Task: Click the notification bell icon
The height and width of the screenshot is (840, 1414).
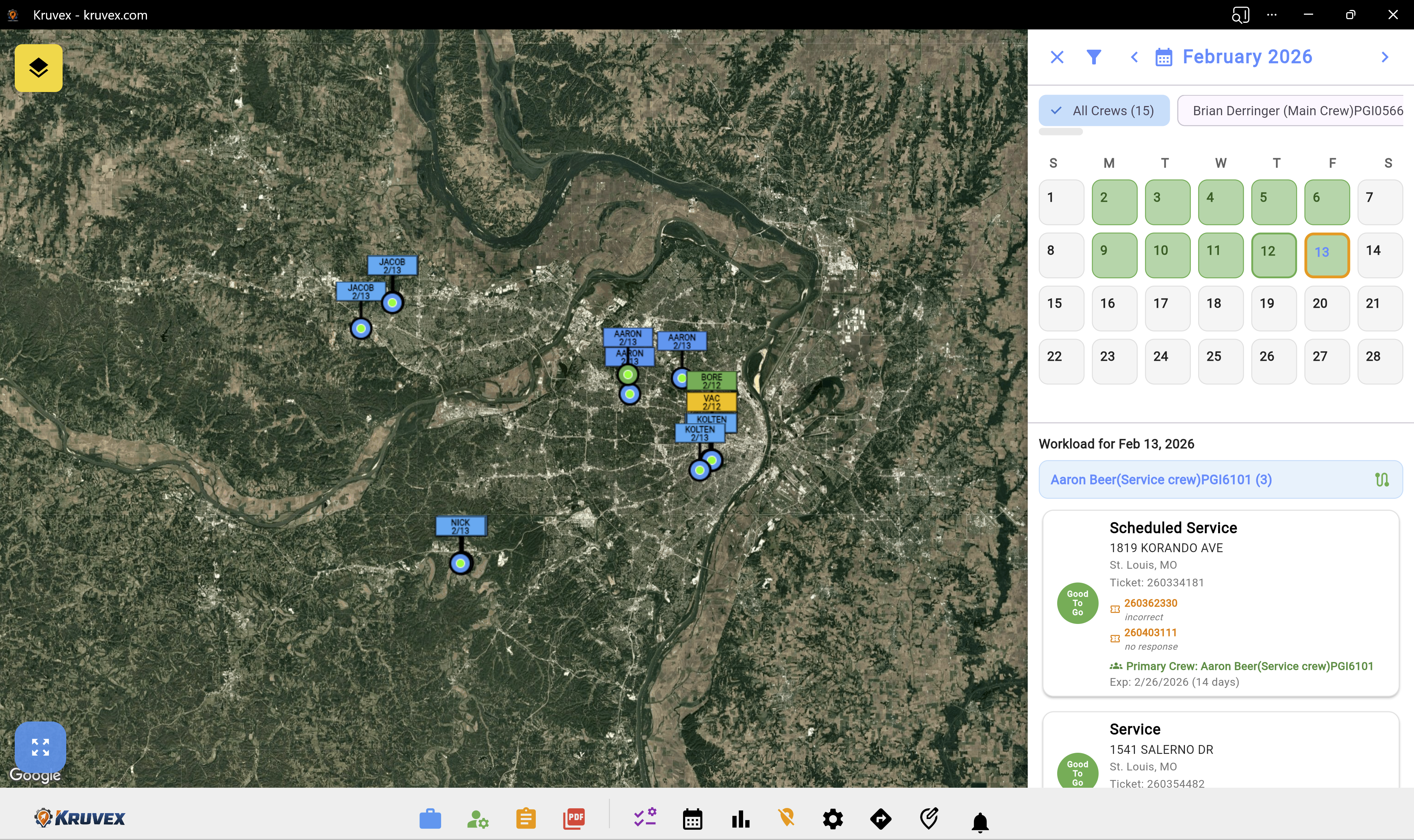Action: pos(980,821)
